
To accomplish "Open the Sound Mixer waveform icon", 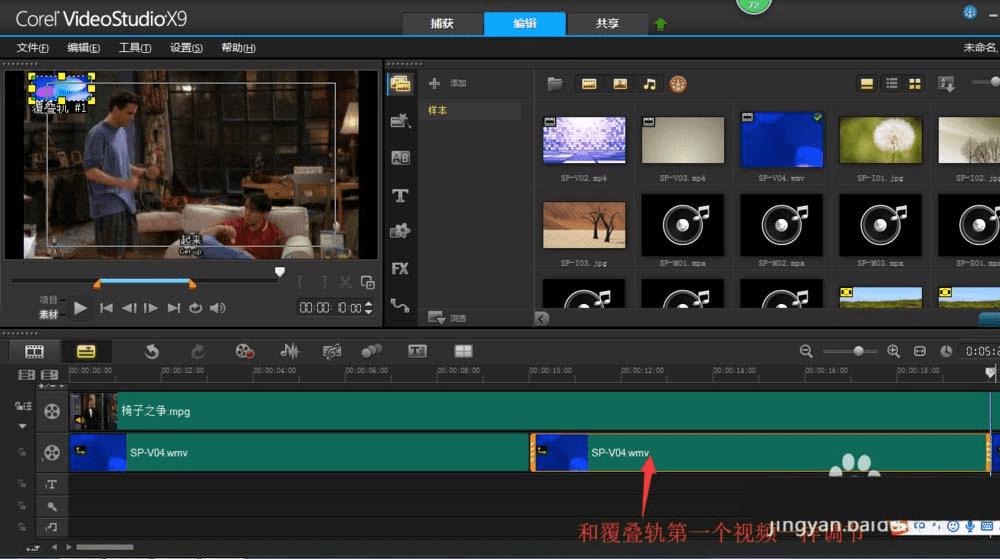I will click(x=290, y=351).
